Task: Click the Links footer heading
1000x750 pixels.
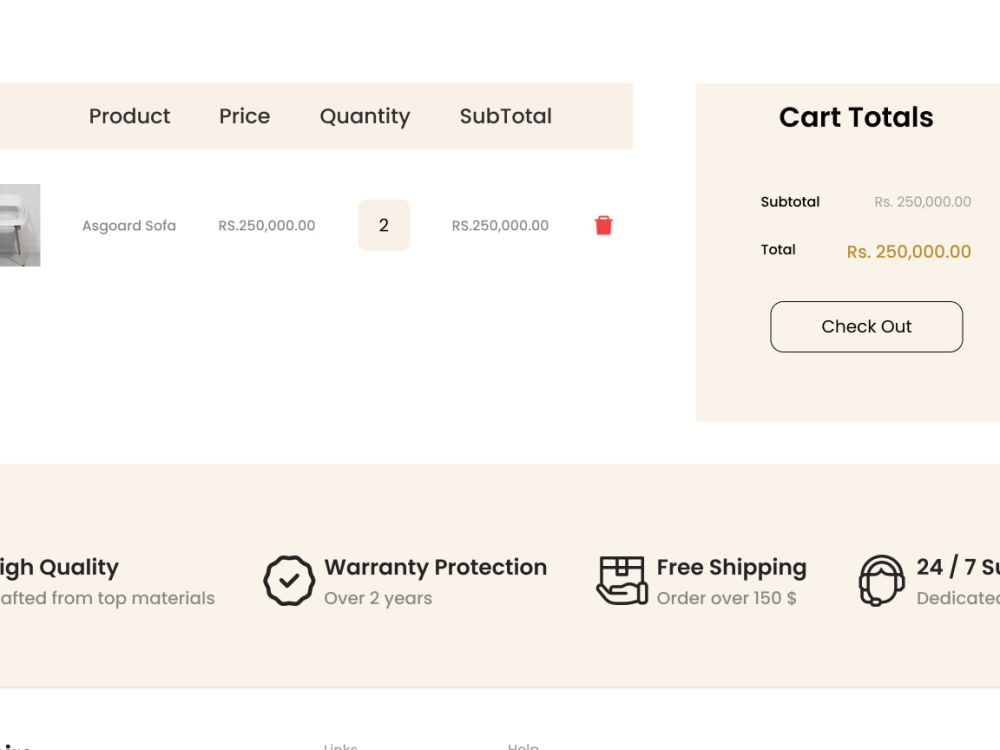Action: [341, 746]
